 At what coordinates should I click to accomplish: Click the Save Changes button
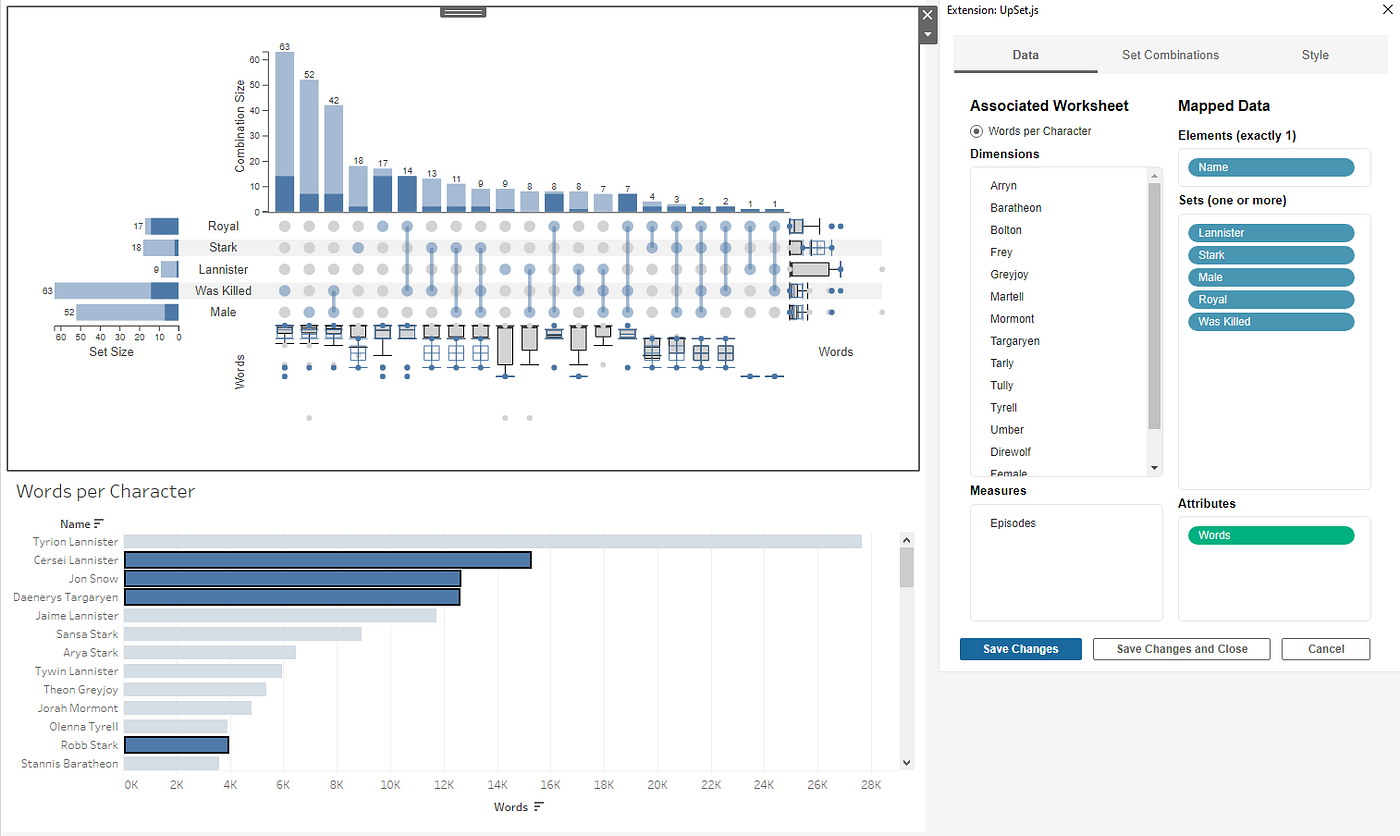click(1020, 649)
